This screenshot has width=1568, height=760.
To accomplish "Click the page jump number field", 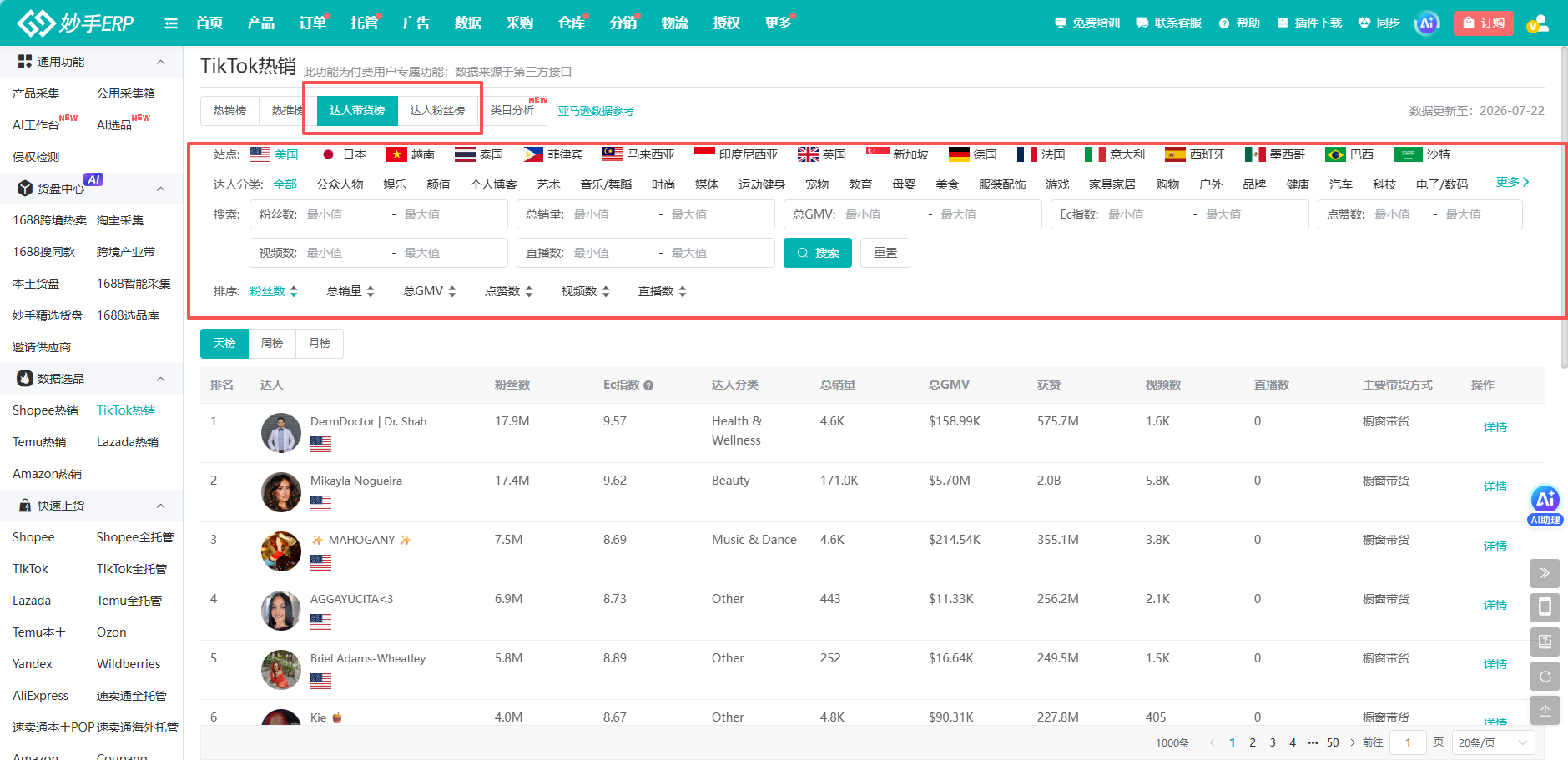I will [1409, 742].
